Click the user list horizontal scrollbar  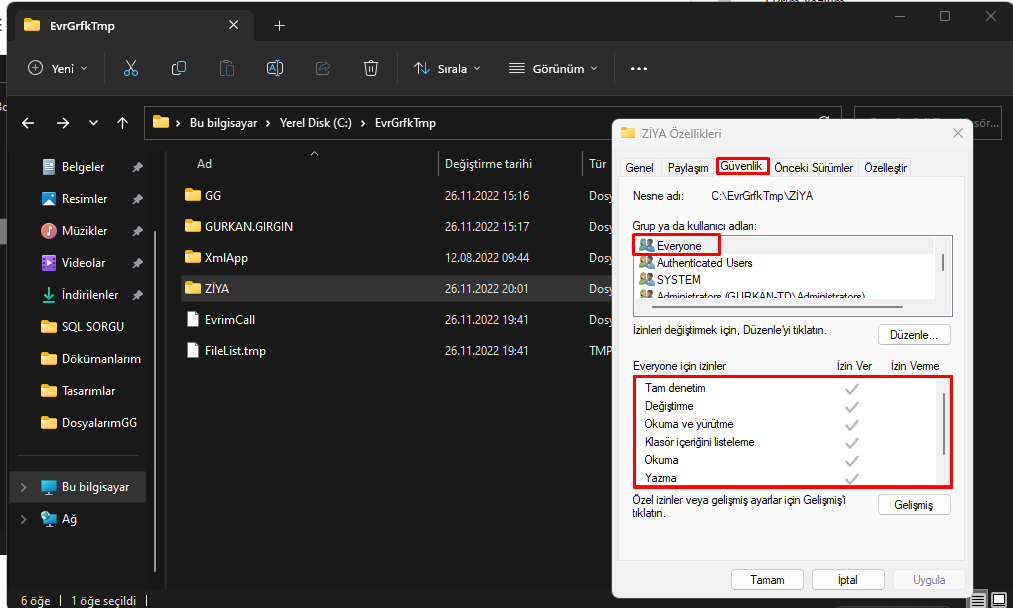pos(777,307)
